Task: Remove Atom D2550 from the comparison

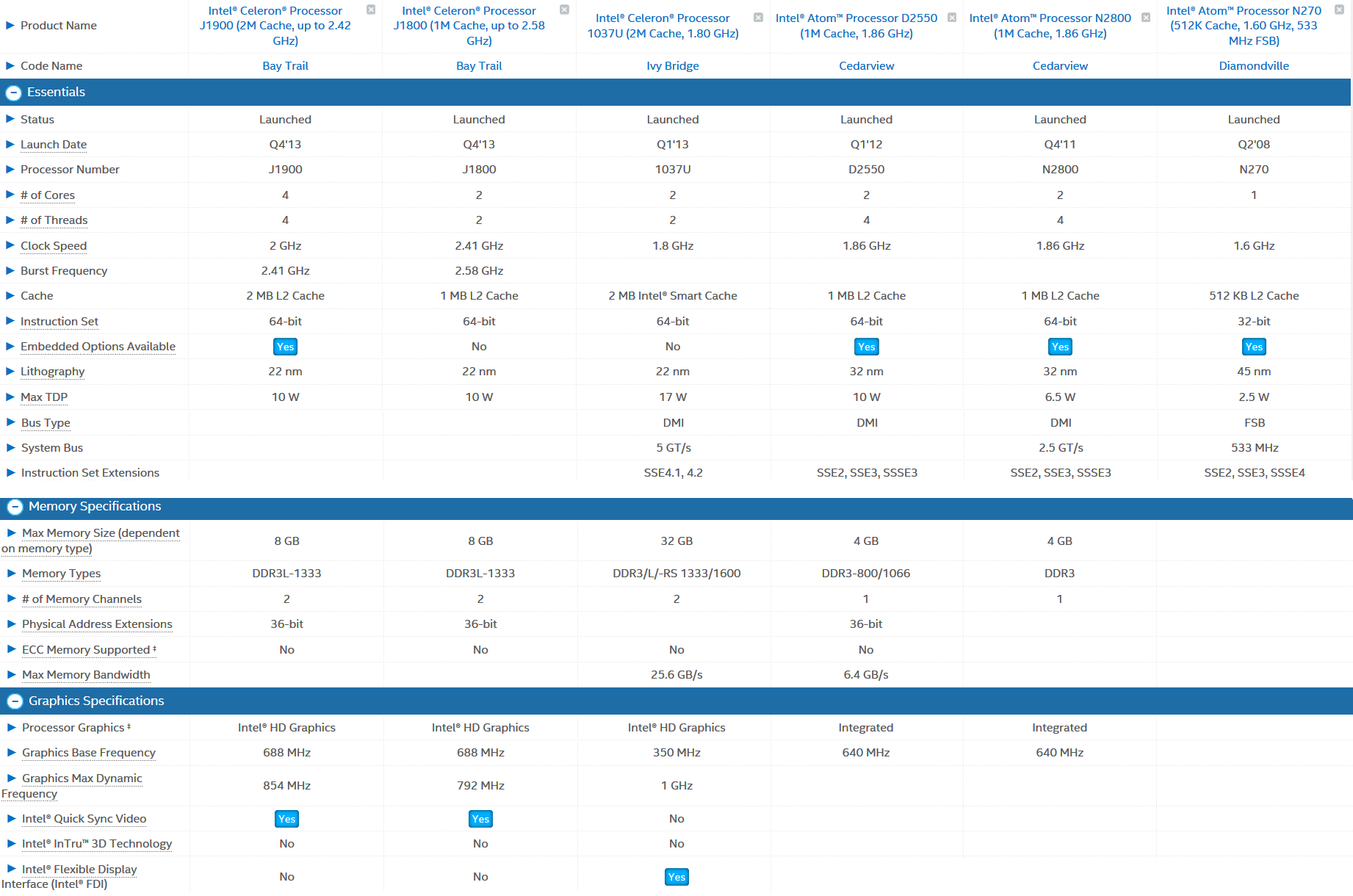Action: 952,18
